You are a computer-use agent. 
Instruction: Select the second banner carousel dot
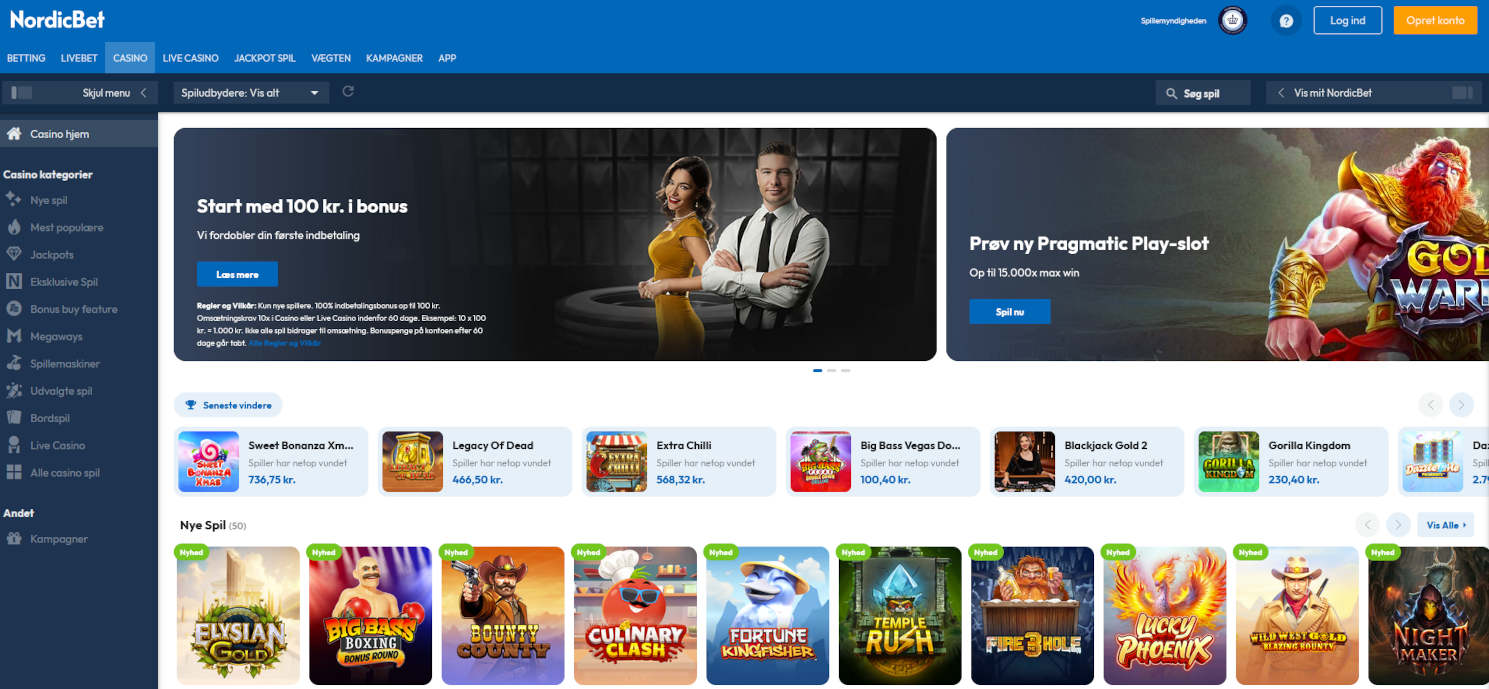[832, 370]
